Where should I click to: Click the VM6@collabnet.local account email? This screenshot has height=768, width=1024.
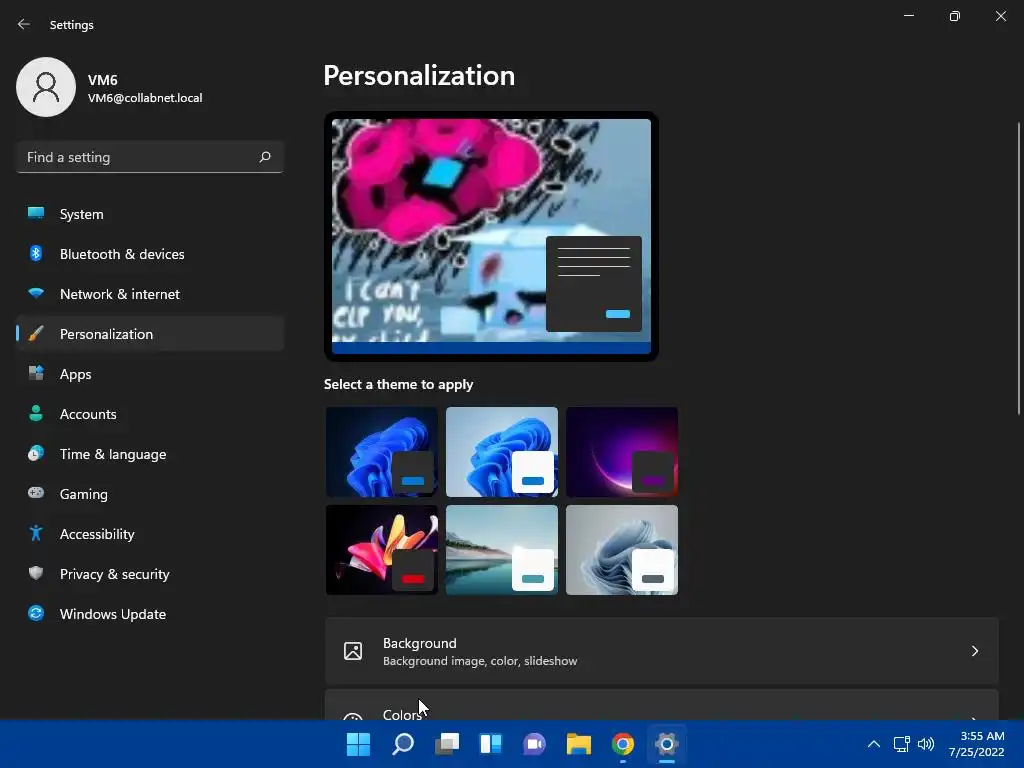145,98
